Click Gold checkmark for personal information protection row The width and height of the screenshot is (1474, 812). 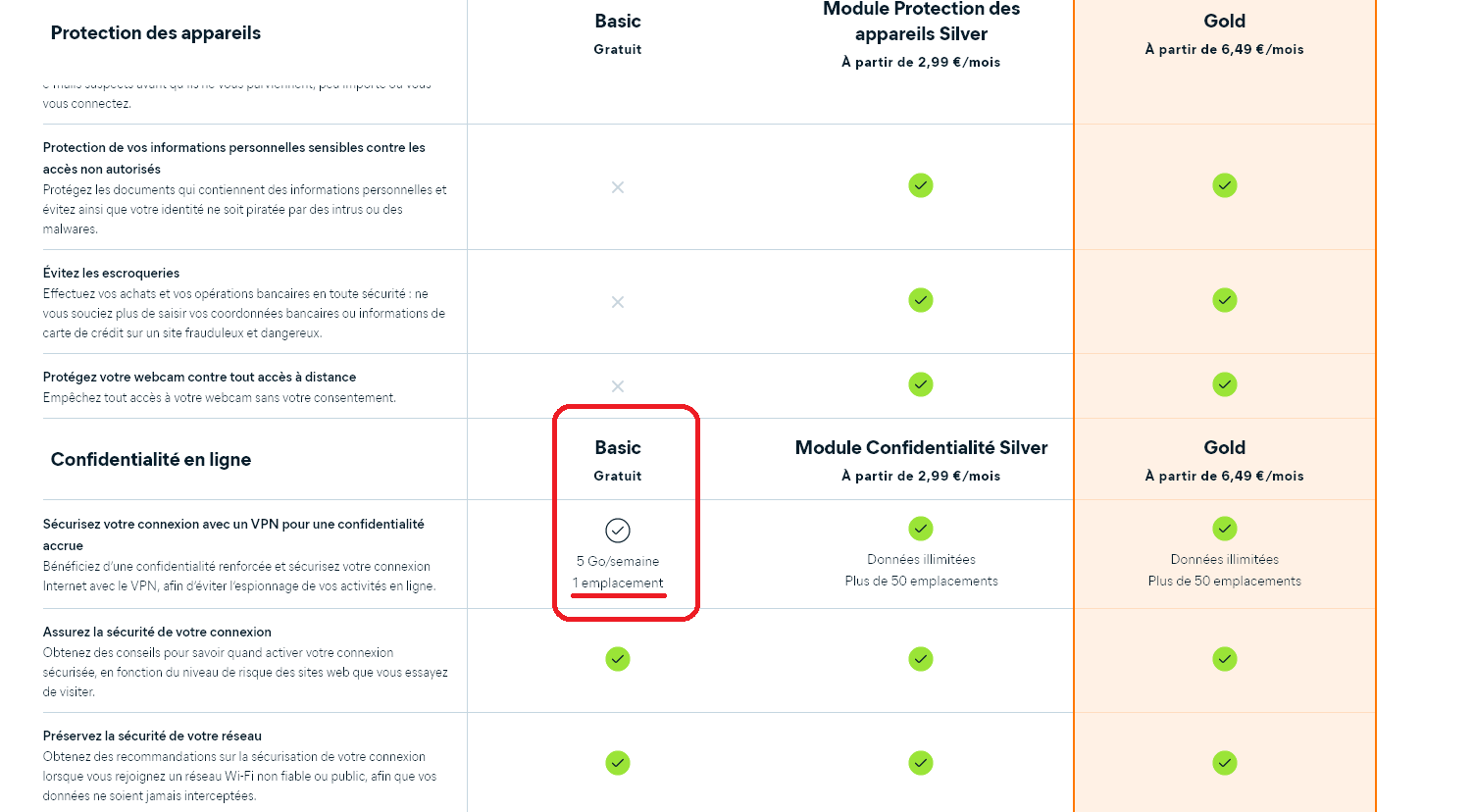point(1225,185)
